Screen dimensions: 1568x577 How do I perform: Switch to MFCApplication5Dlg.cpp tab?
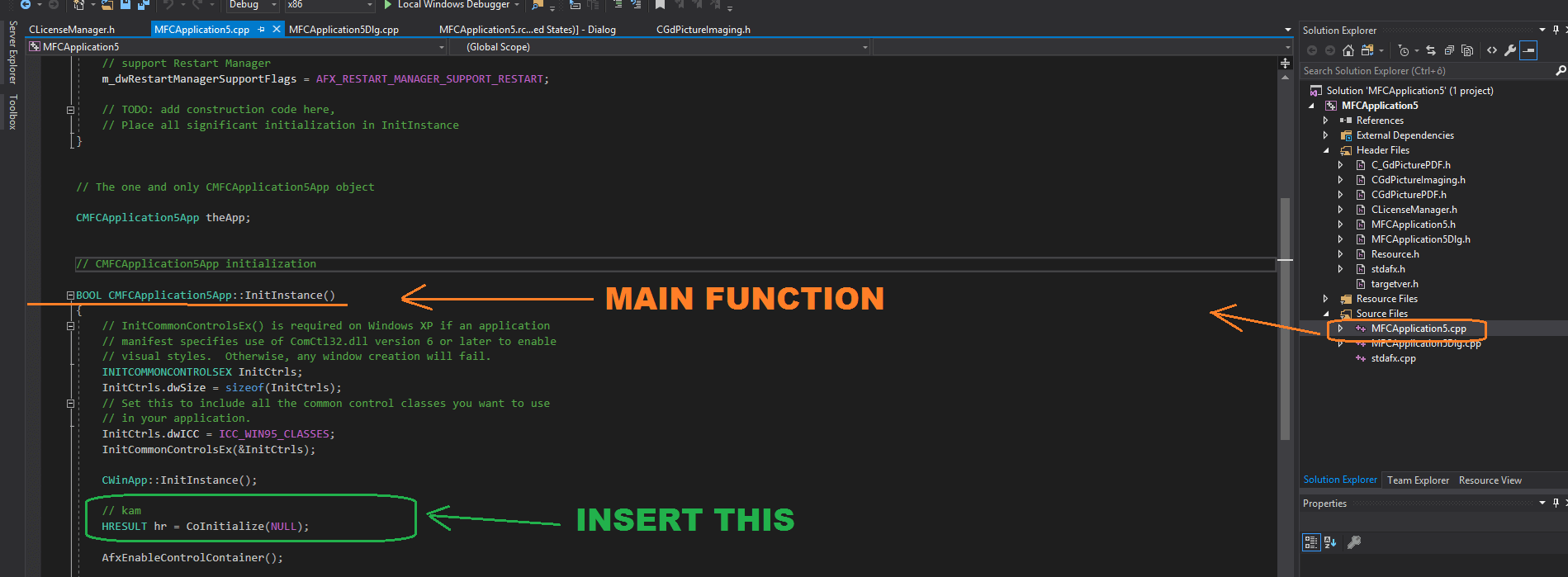pyautogui.click(x=343, y=30)
